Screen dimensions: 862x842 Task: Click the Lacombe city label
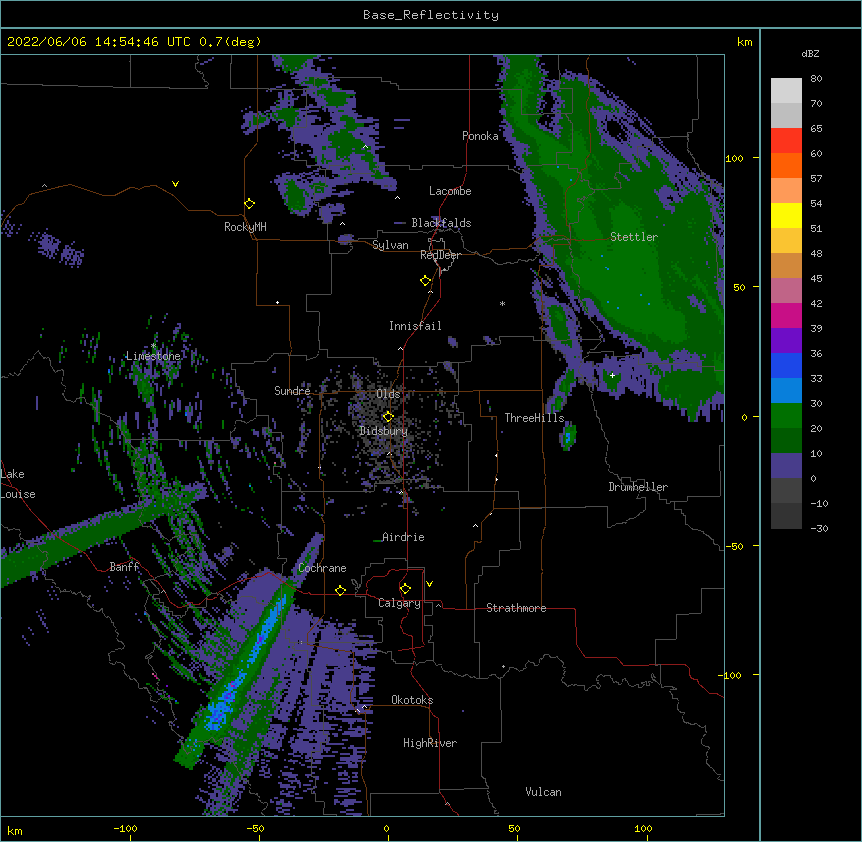(450, 191)
